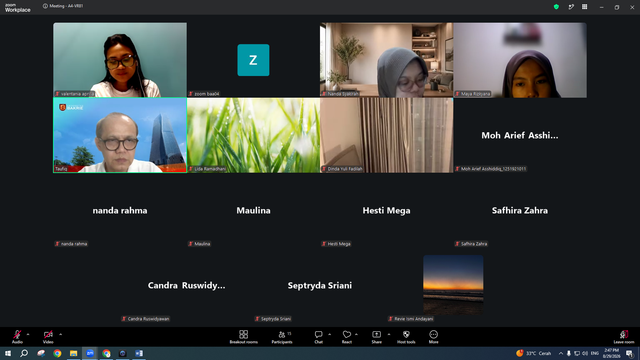Viewport: 640px width, 360px height.
Task: Open the weather widget showing 33°C Cerah
Action: (x=533, y=353)
